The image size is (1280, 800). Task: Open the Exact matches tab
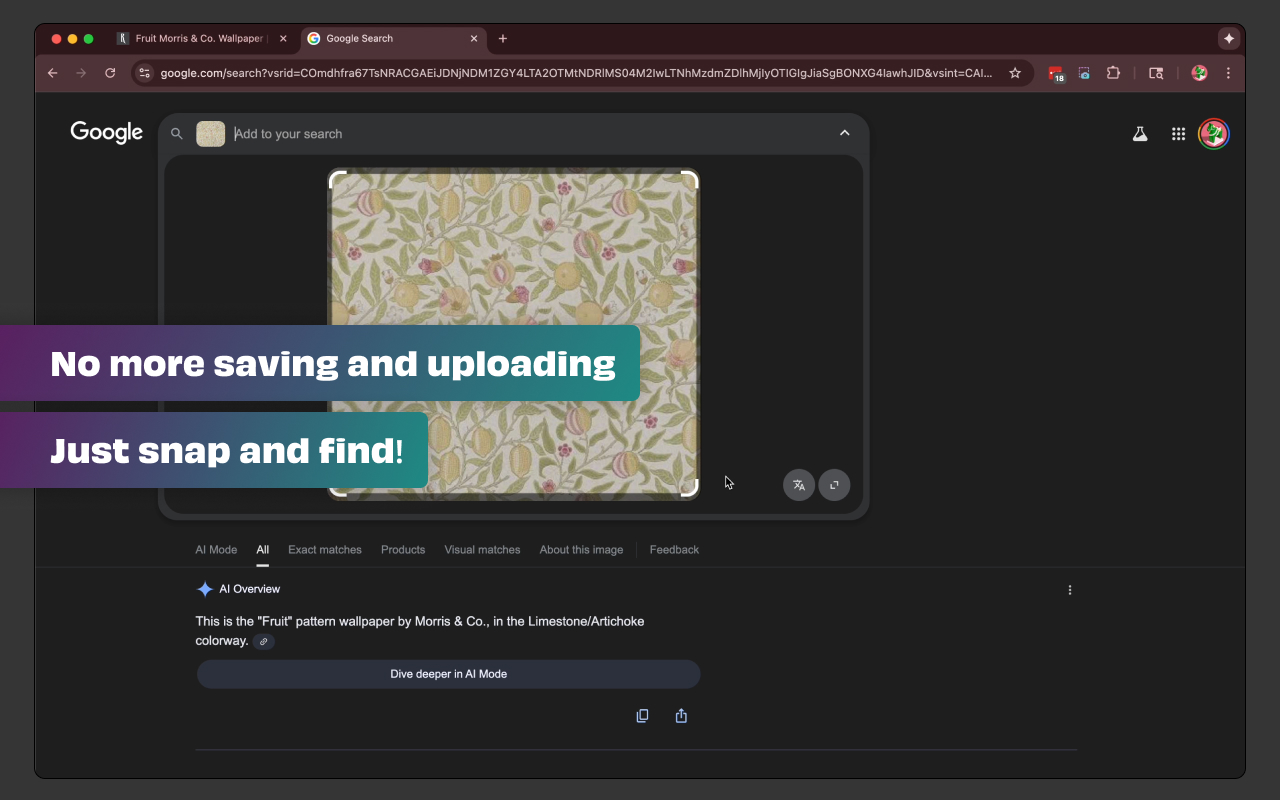click(325, 550)
